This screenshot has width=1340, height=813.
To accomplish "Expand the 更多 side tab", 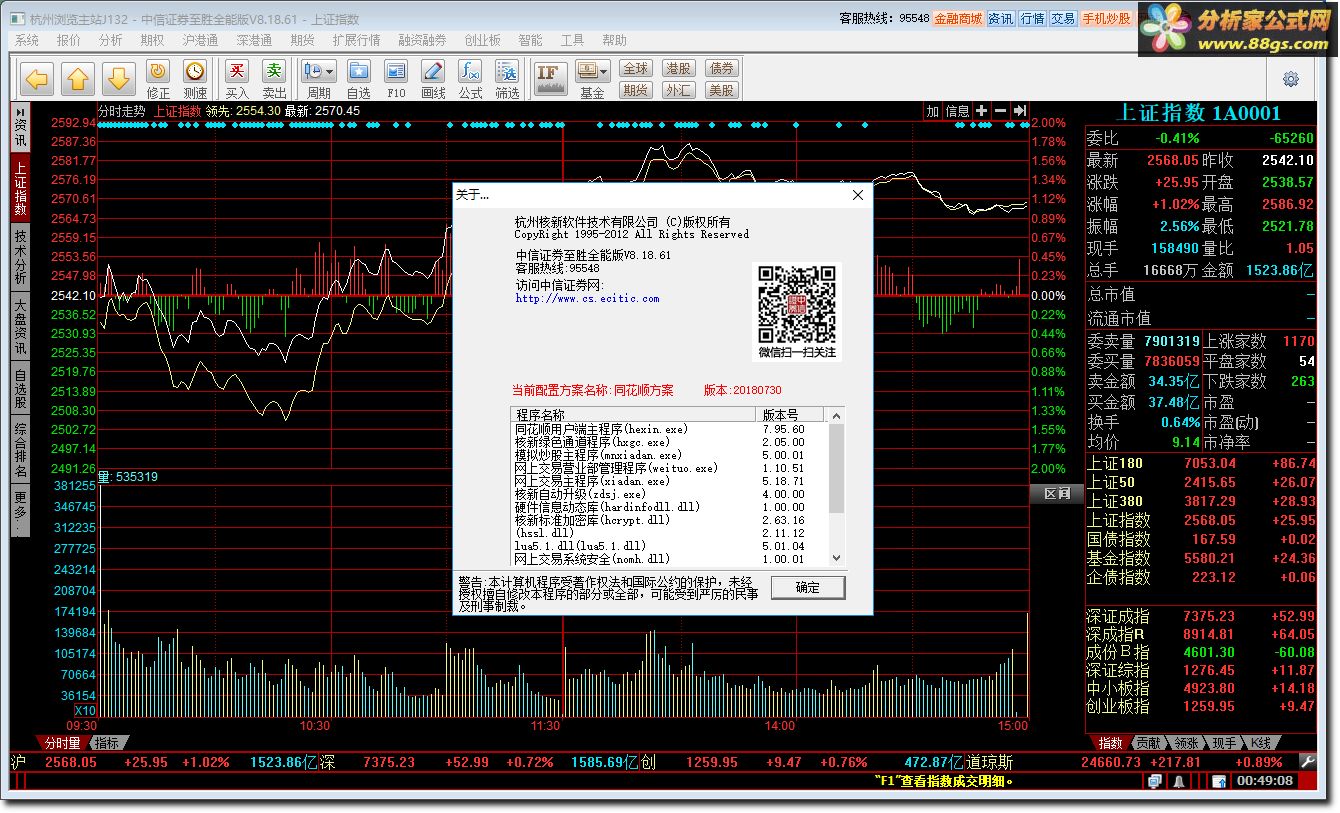I will [x=20, y=510].
